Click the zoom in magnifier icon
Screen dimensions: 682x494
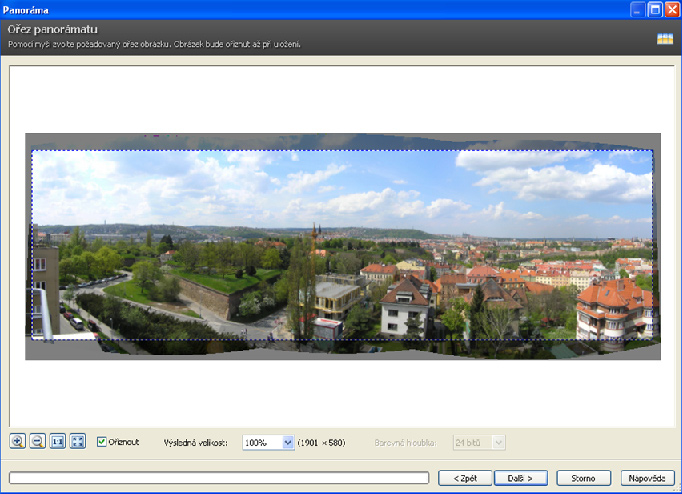tap(17, 441)
